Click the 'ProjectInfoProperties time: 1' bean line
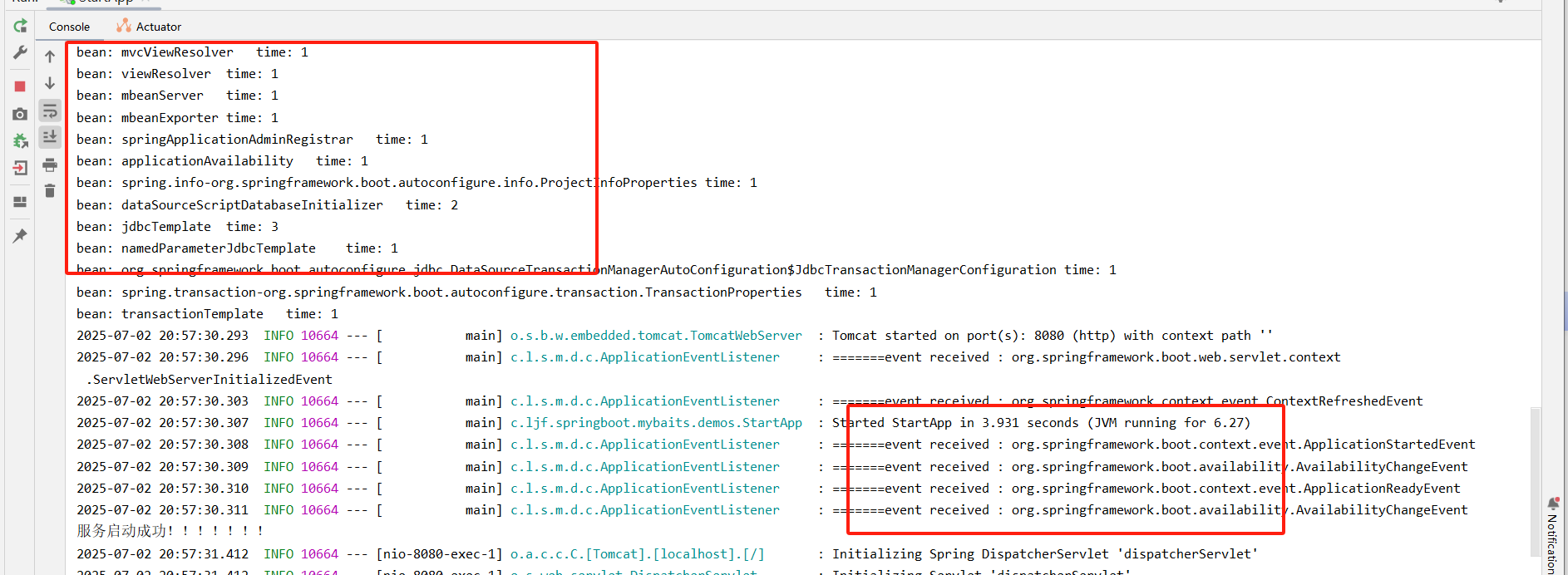The height and width of the screenshot is (575, 1568). (x=417, y=183)
